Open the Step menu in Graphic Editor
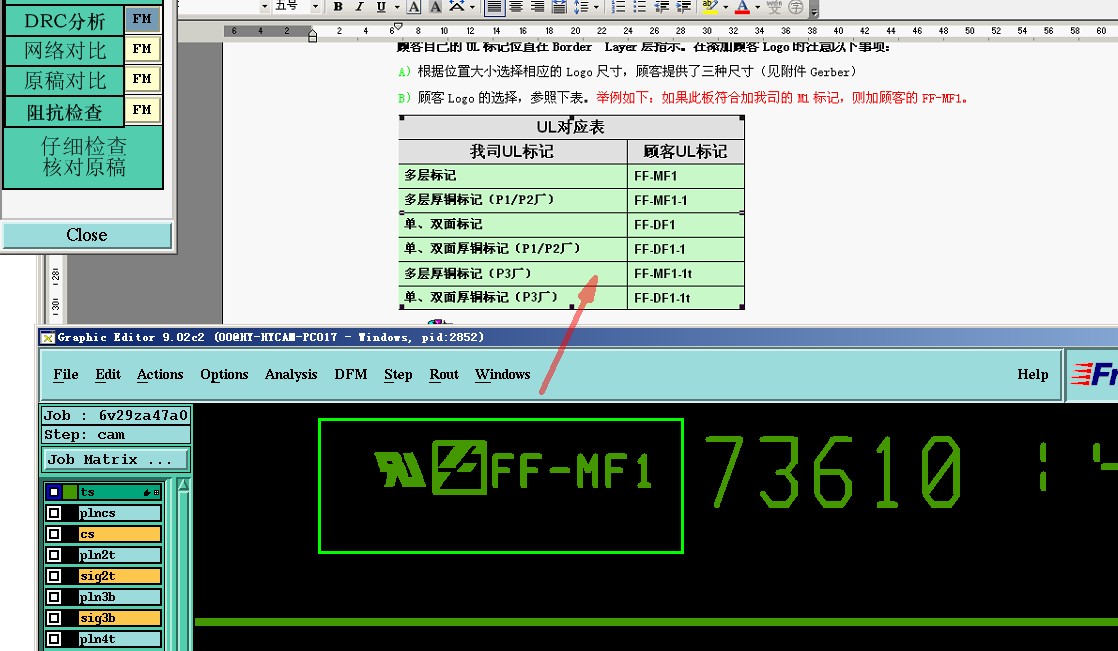 (x=398, y=374)
